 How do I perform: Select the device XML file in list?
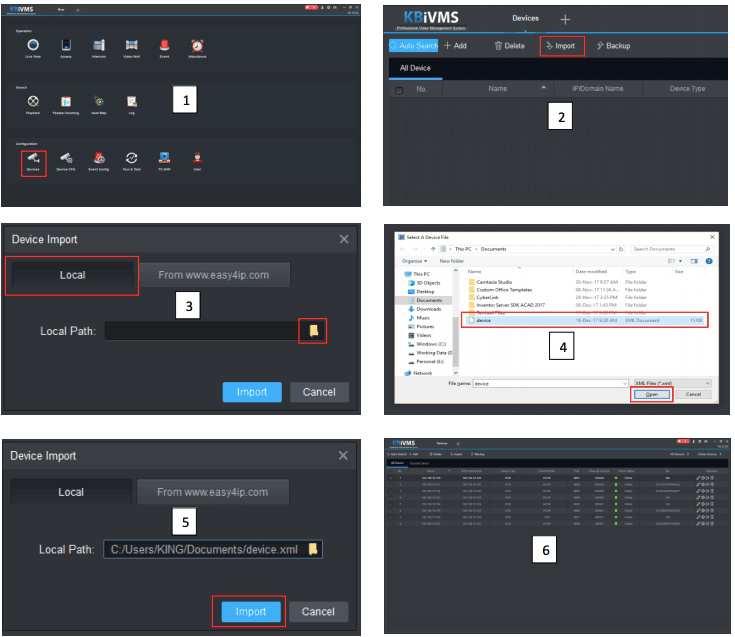[x=484, y=320]
